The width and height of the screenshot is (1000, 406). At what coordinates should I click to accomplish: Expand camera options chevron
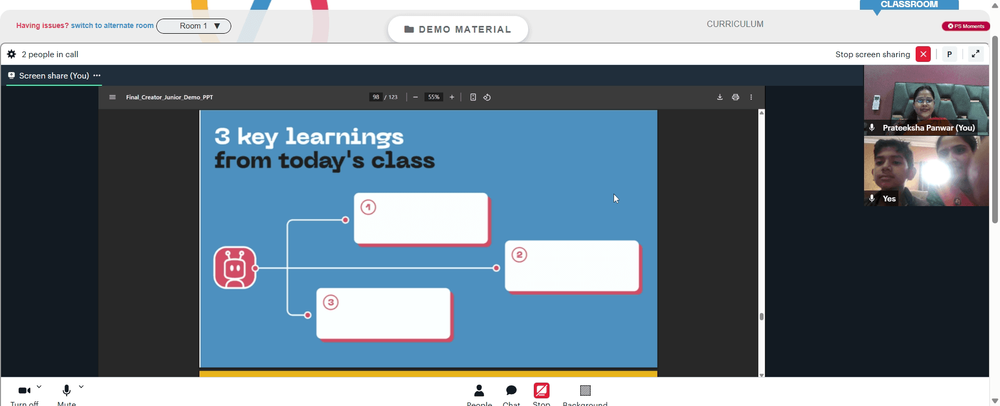click(x=39, y=386)
